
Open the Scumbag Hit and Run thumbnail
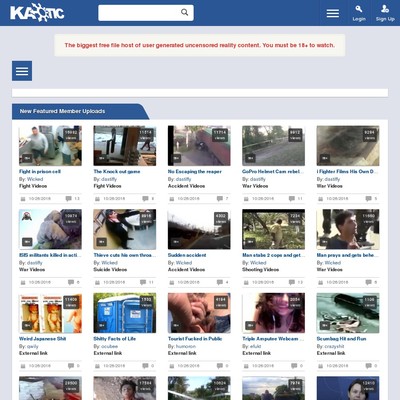[x=348, y=313]
